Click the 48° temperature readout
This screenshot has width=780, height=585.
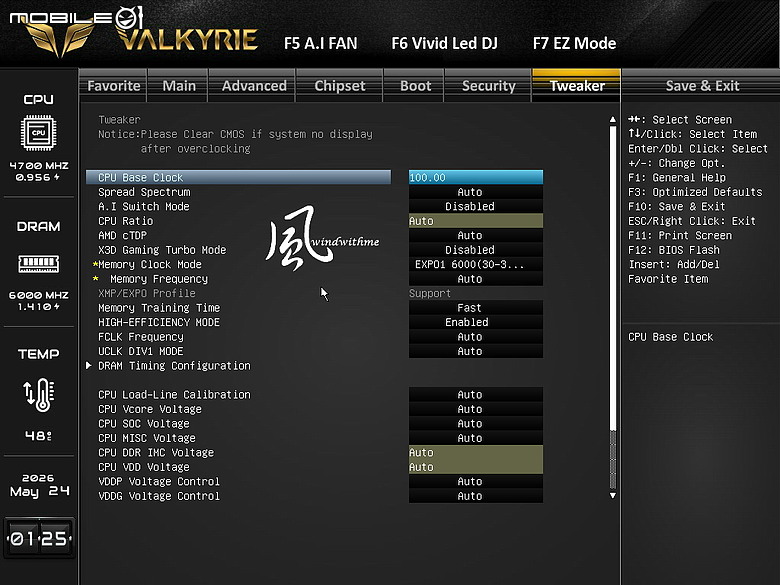tap(38, 436)
